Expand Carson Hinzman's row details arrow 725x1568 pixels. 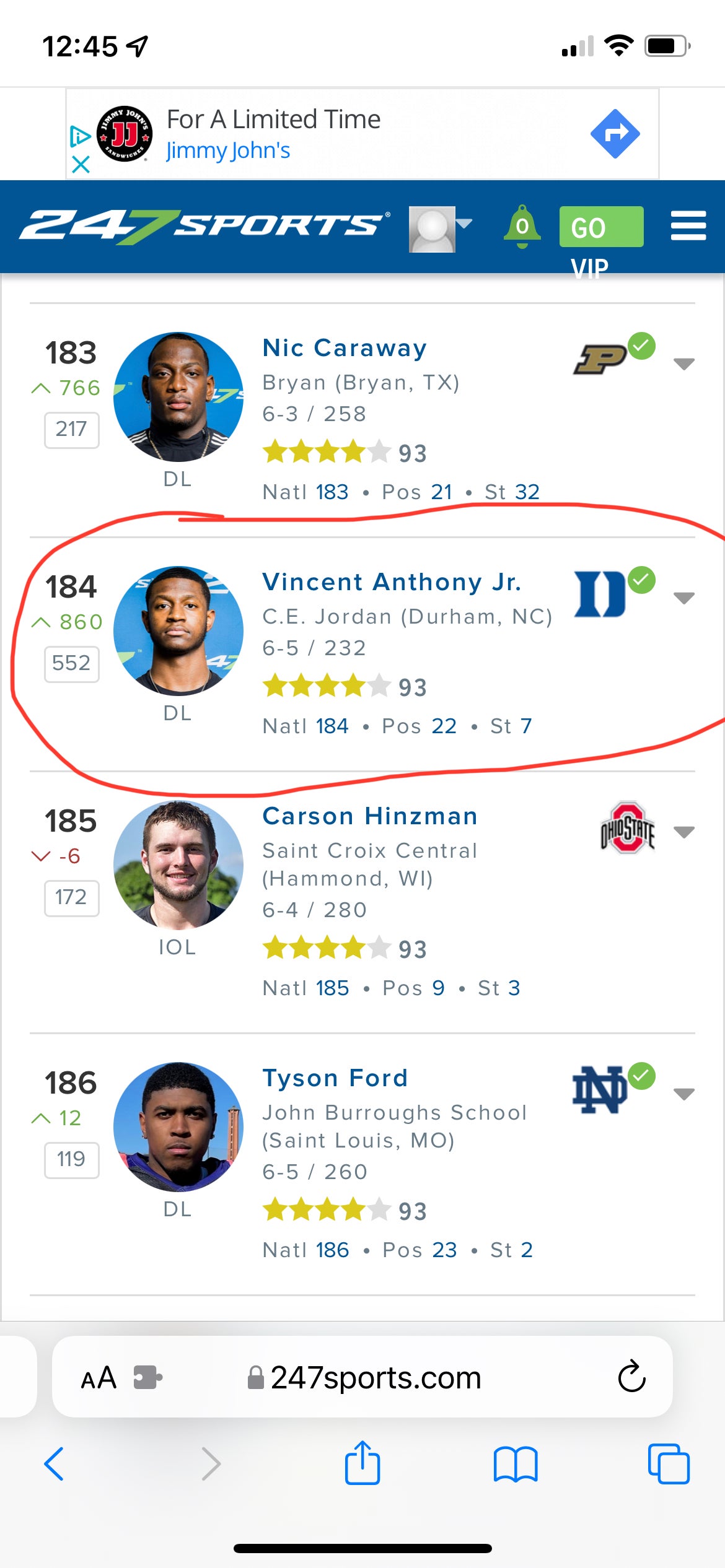pos(683,832)
